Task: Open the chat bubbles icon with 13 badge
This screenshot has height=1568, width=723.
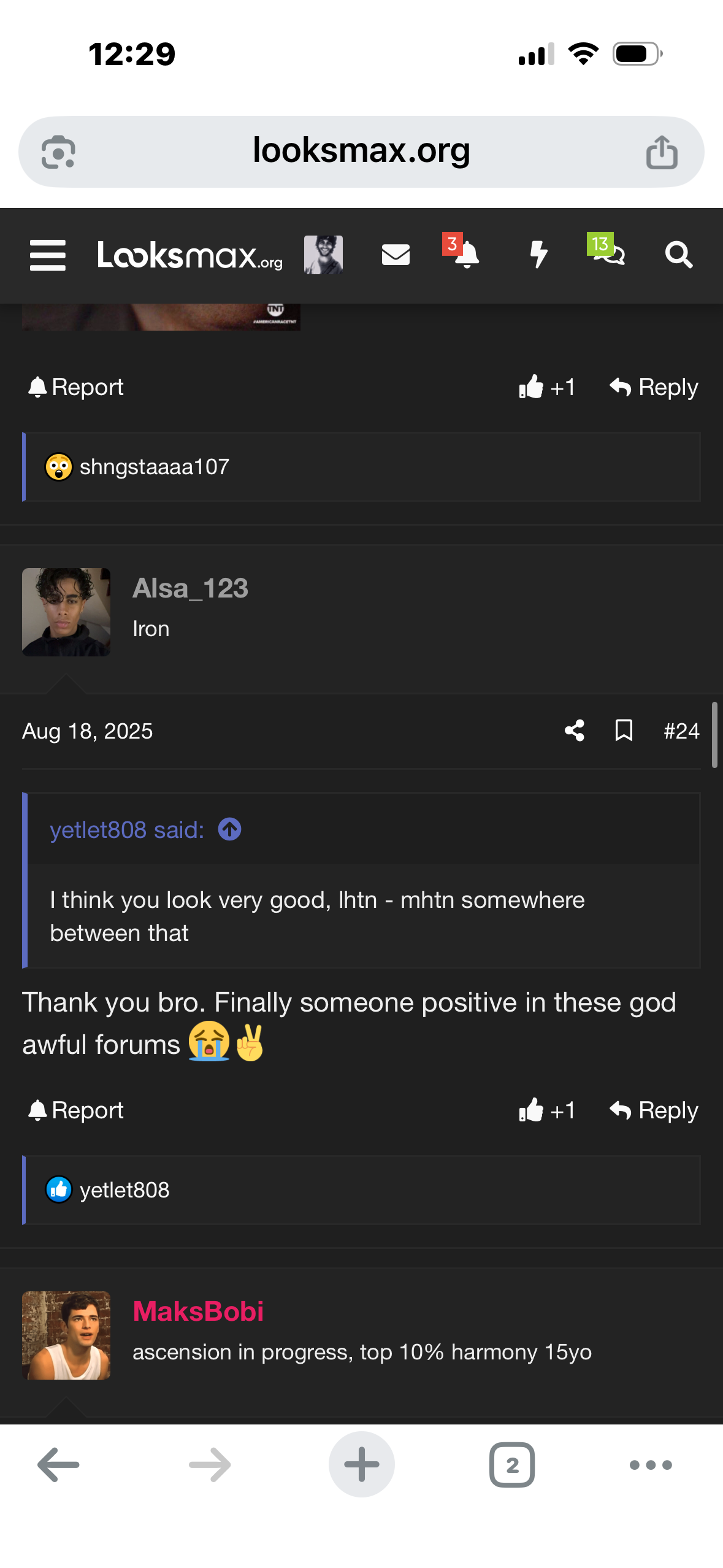Action: click(608, 253)
